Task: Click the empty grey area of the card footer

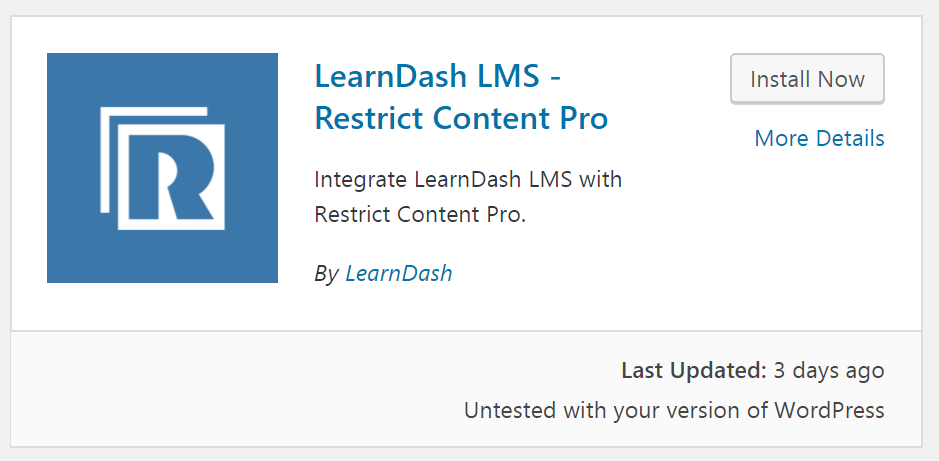Action: (x=240, y=389)
